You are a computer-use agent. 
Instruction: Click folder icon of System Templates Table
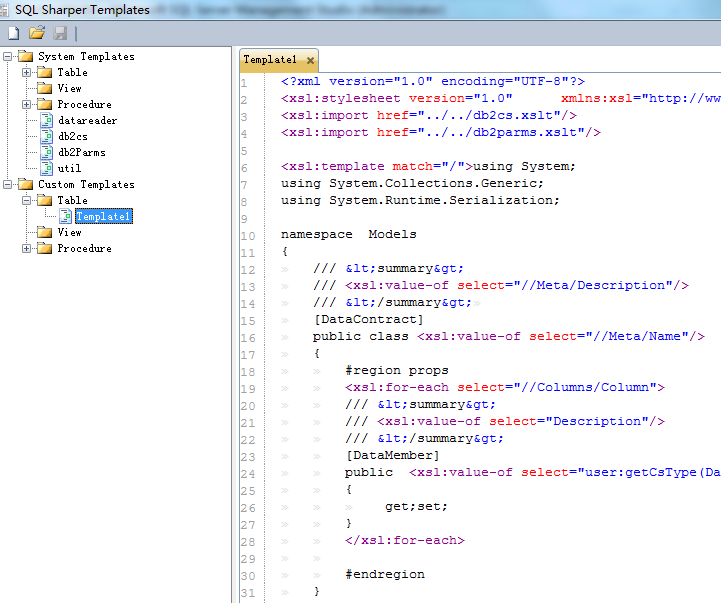[x=45, y=72]
